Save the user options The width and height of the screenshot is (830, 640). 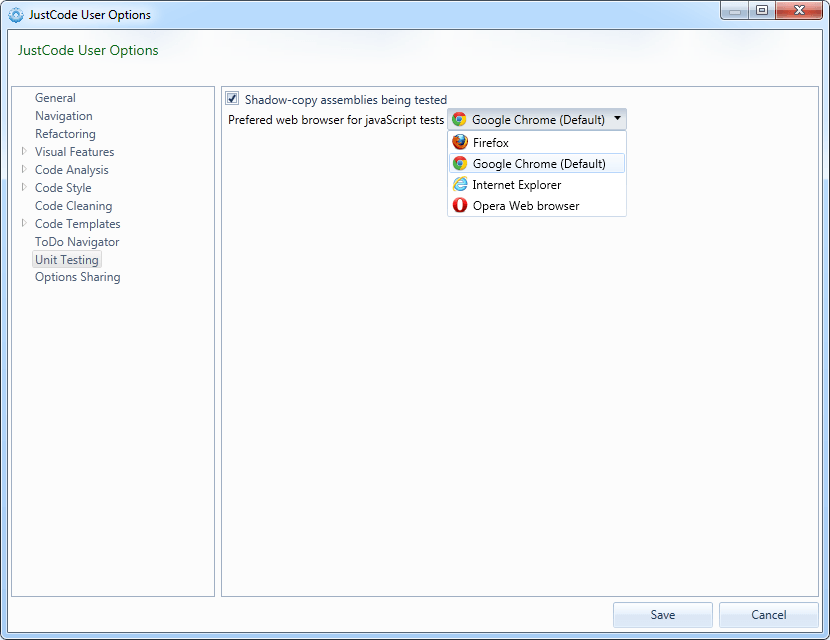click(663, 615)
